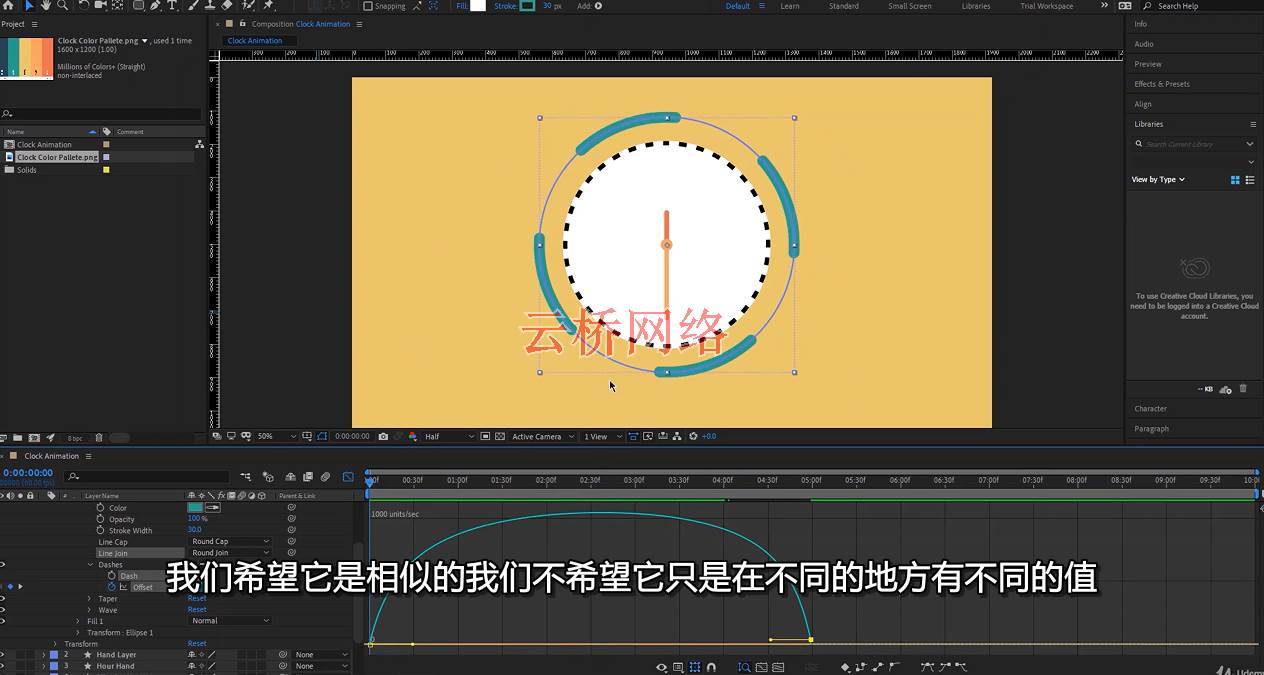Screen dimensions: 1264x675
Task: Select the Pen tool
Action: [155, 5]
